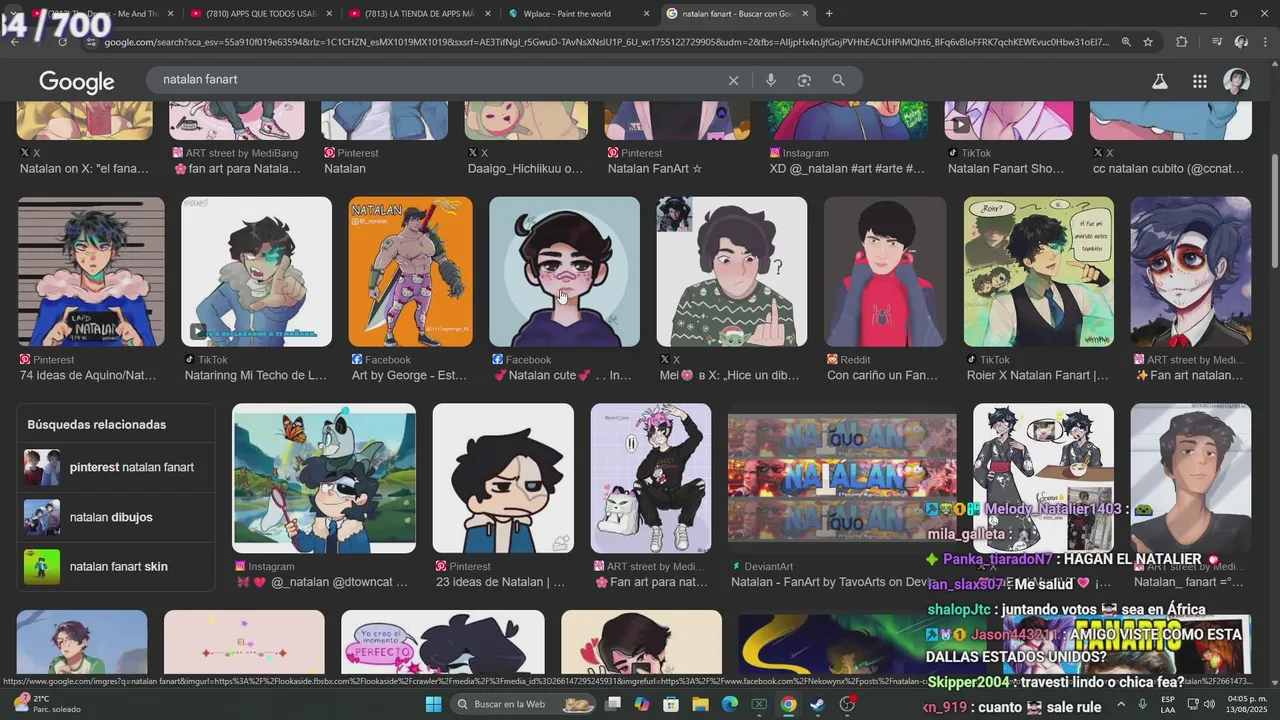Open the volume control in system tray
The image size is (1280, 720).
[x=1209, y=704]
